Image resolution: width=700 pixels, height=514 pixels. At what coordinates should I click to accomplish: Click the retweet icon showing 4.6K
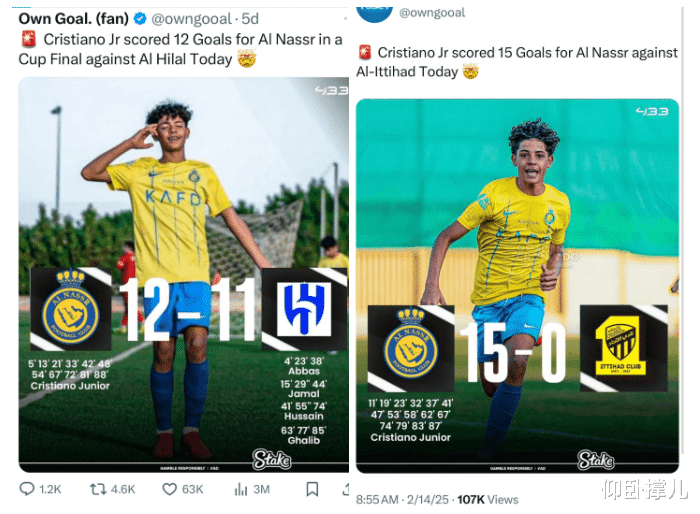point(98,489)
